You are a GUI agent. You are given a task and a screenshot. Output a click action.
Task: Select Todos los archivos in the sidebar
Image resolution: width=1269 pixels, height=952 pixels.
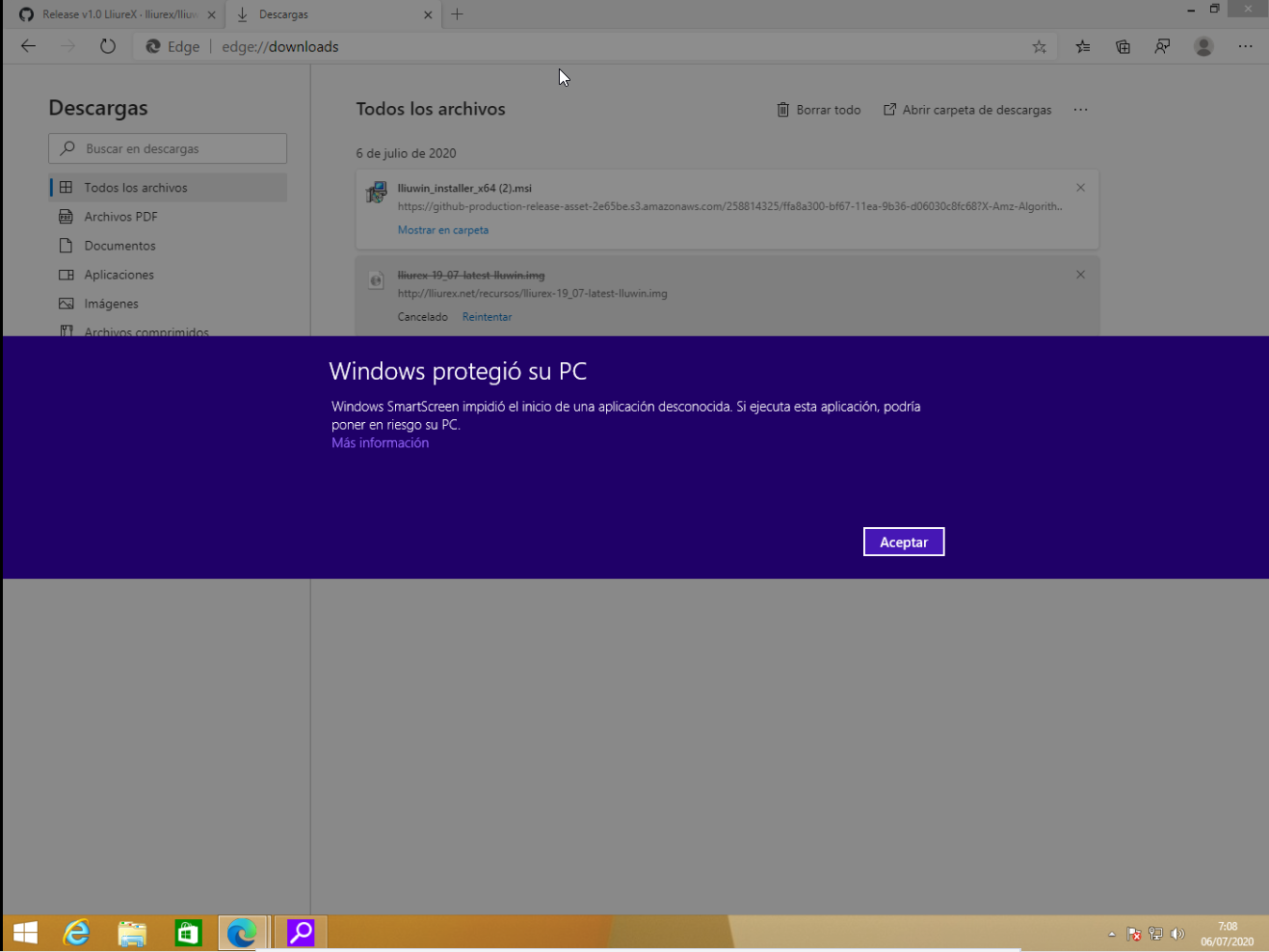[x=169, y=188]
